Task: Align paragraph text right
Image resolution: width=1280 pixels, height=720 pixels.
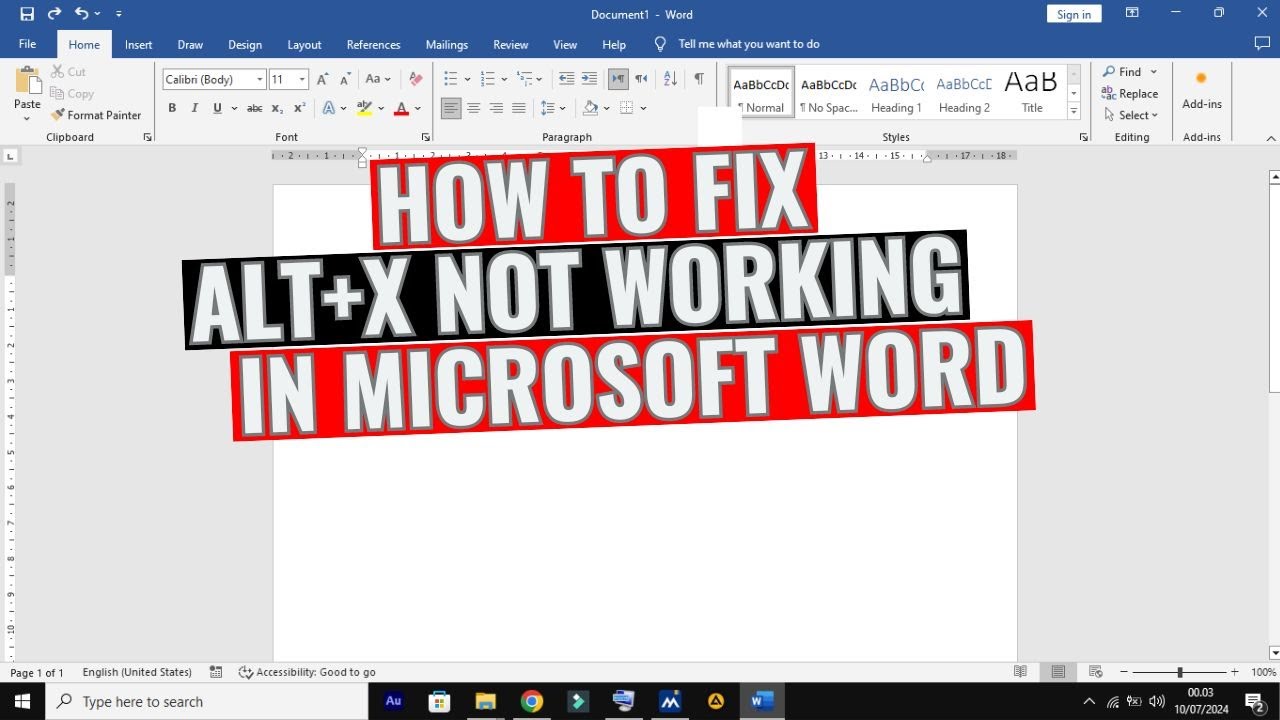Action: click(x=496, y=108)
